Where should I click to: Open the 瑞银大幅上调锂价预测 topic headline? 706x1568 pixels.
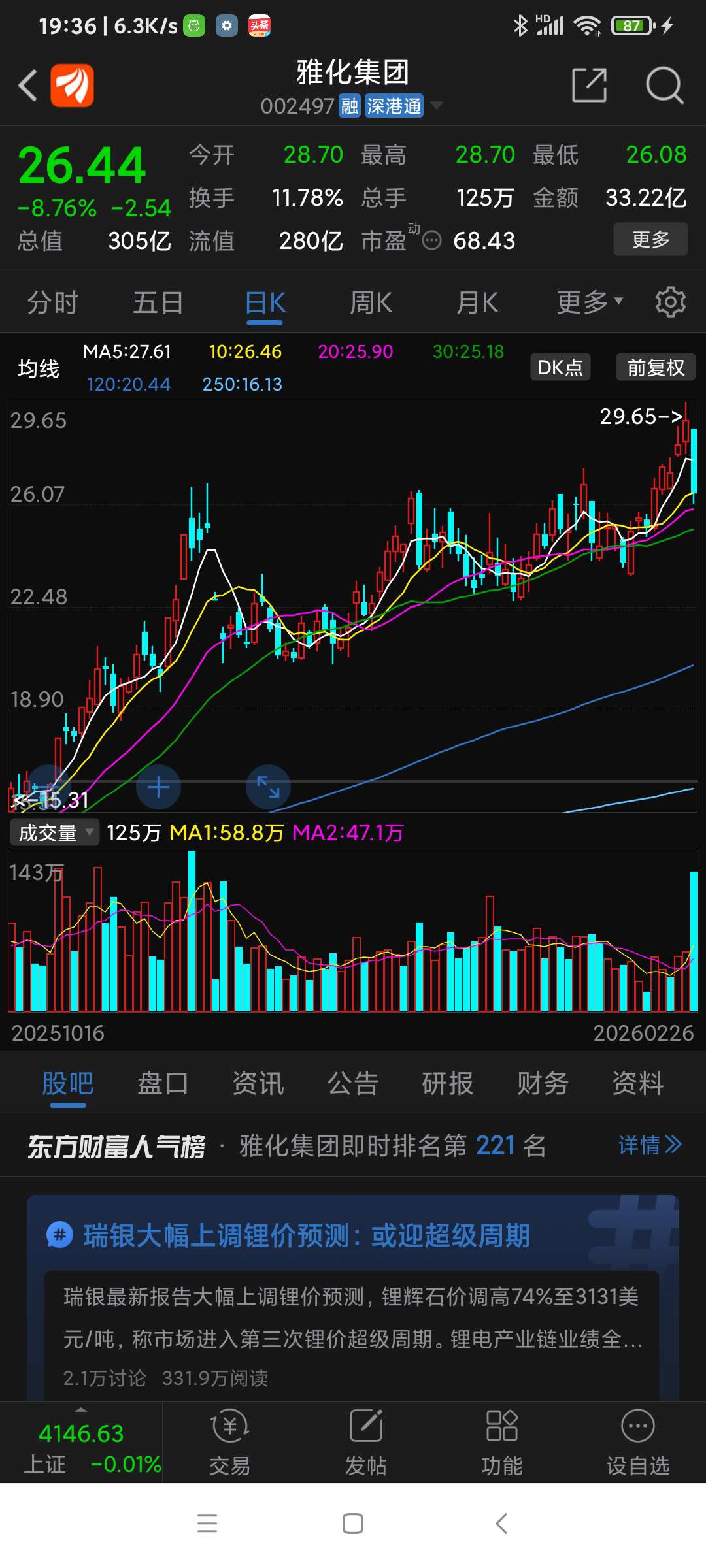point(307,1235)
